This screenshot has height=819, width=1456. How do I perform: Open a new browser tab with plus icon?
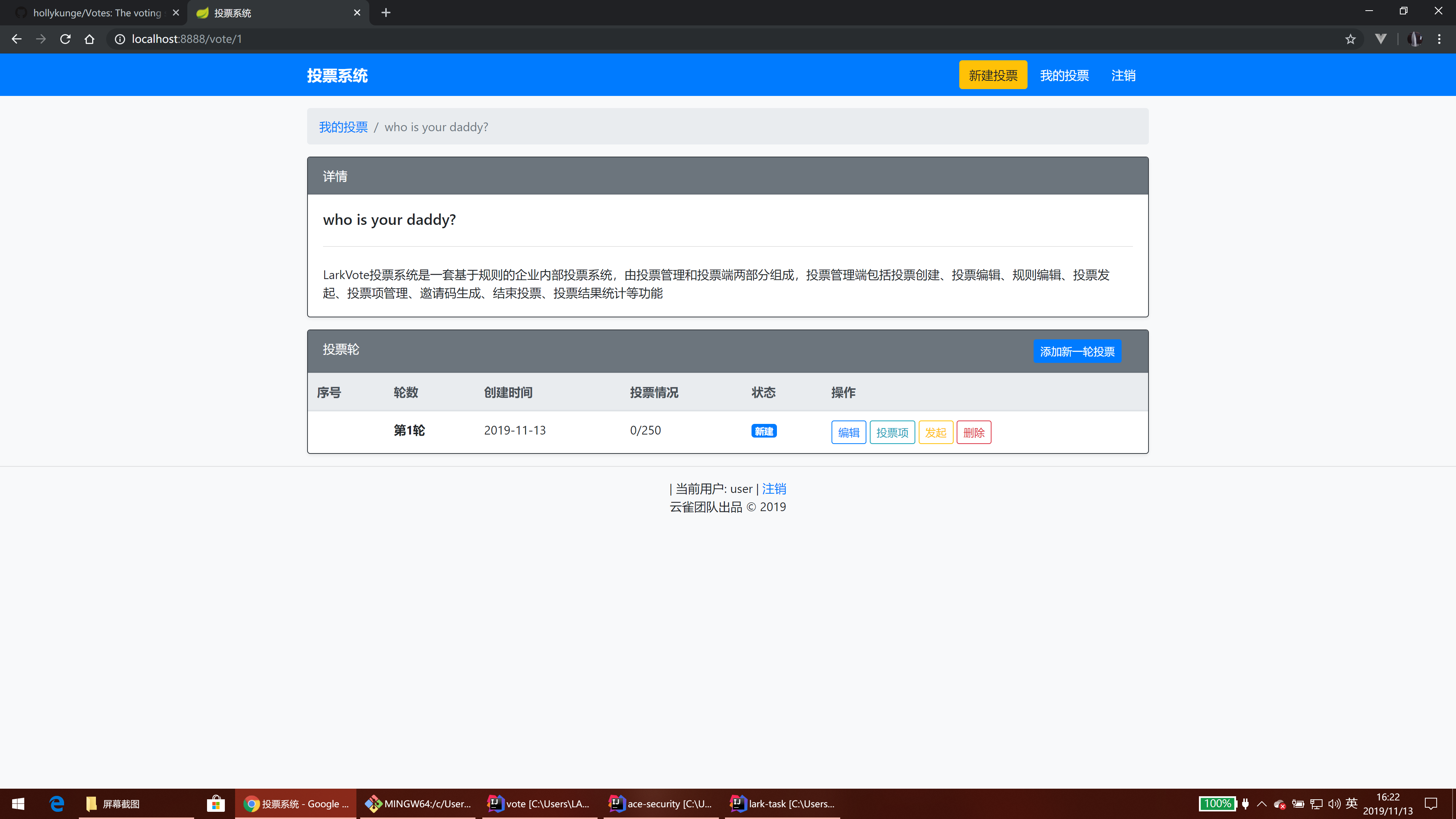(x=386, y=13)
